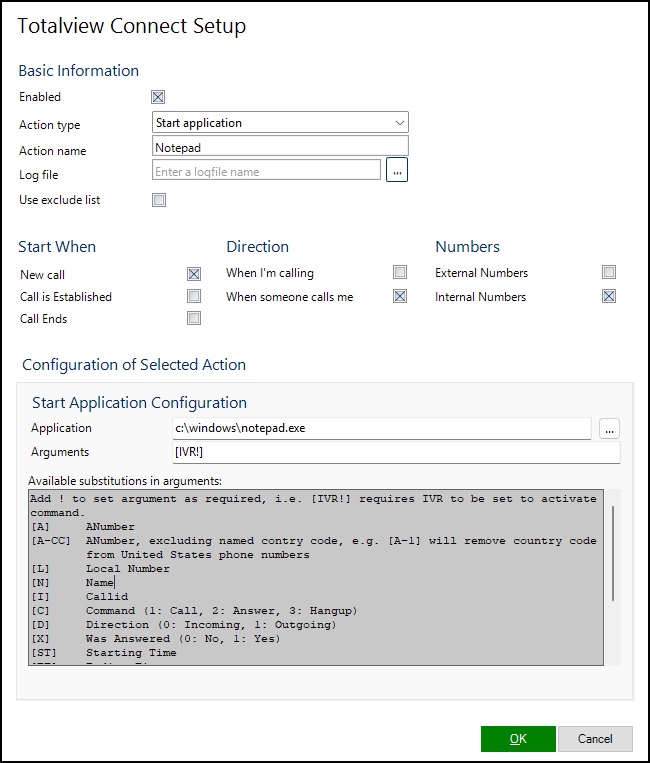Uncheck the Internal Numbers checkbox

pyautogui.click(x=609, y=296)
